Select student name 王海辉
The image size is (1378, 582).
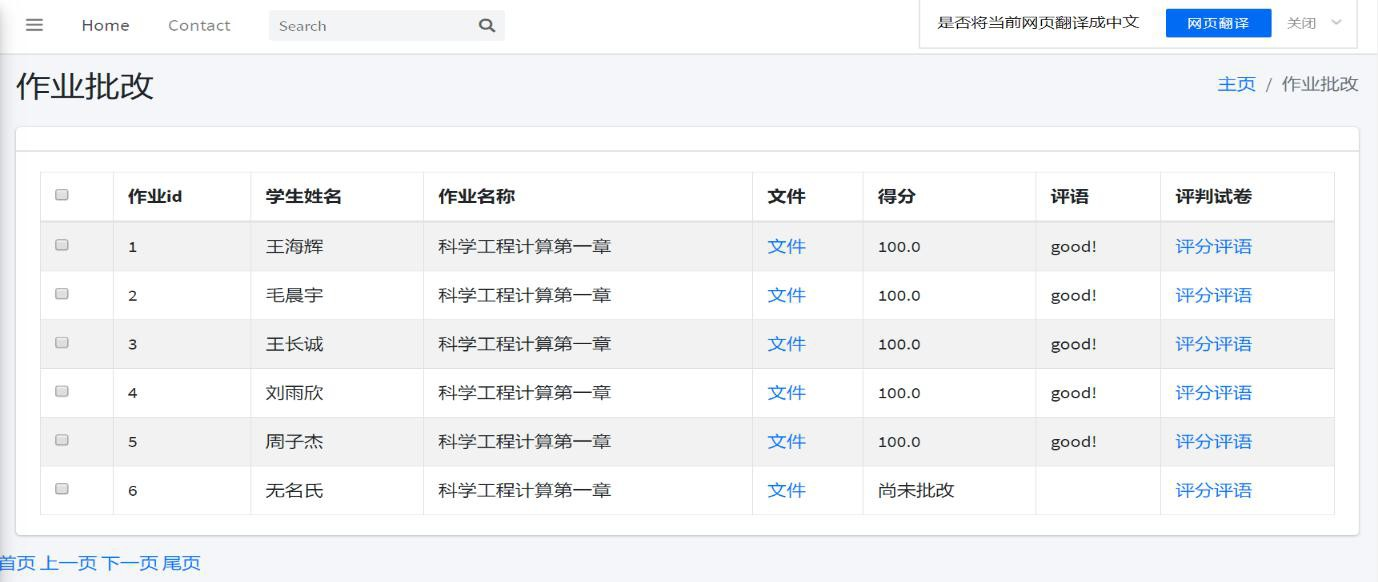[x=294, y=246]
